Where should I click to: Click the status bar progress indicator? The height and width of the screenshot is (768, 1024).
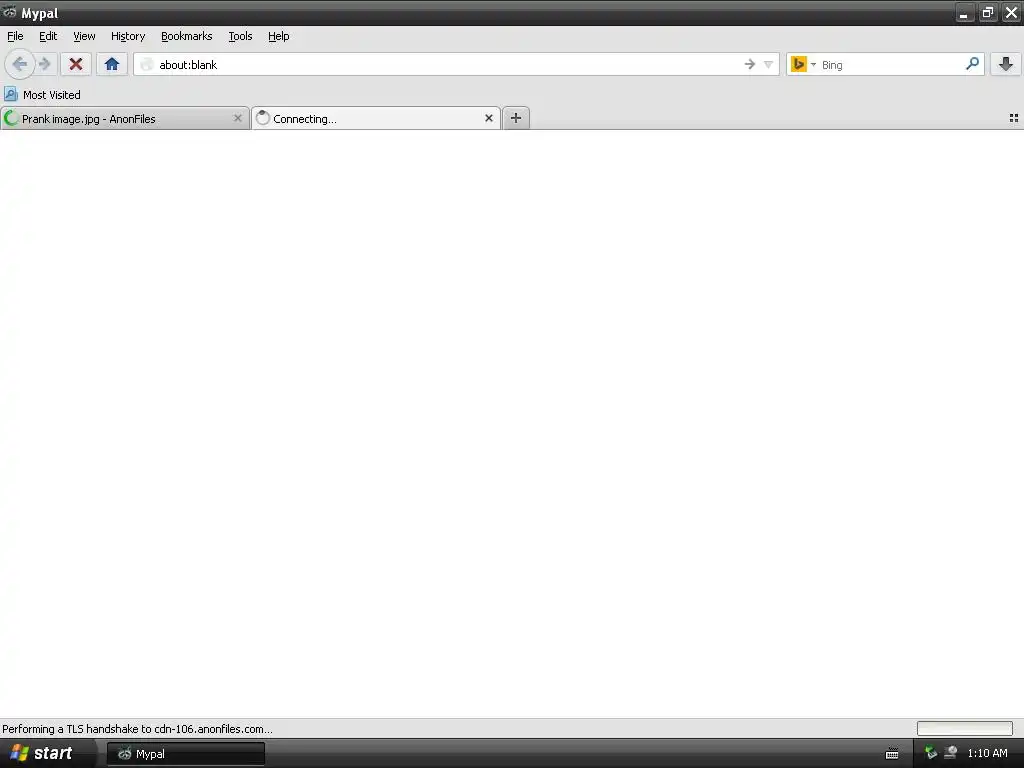965,728
